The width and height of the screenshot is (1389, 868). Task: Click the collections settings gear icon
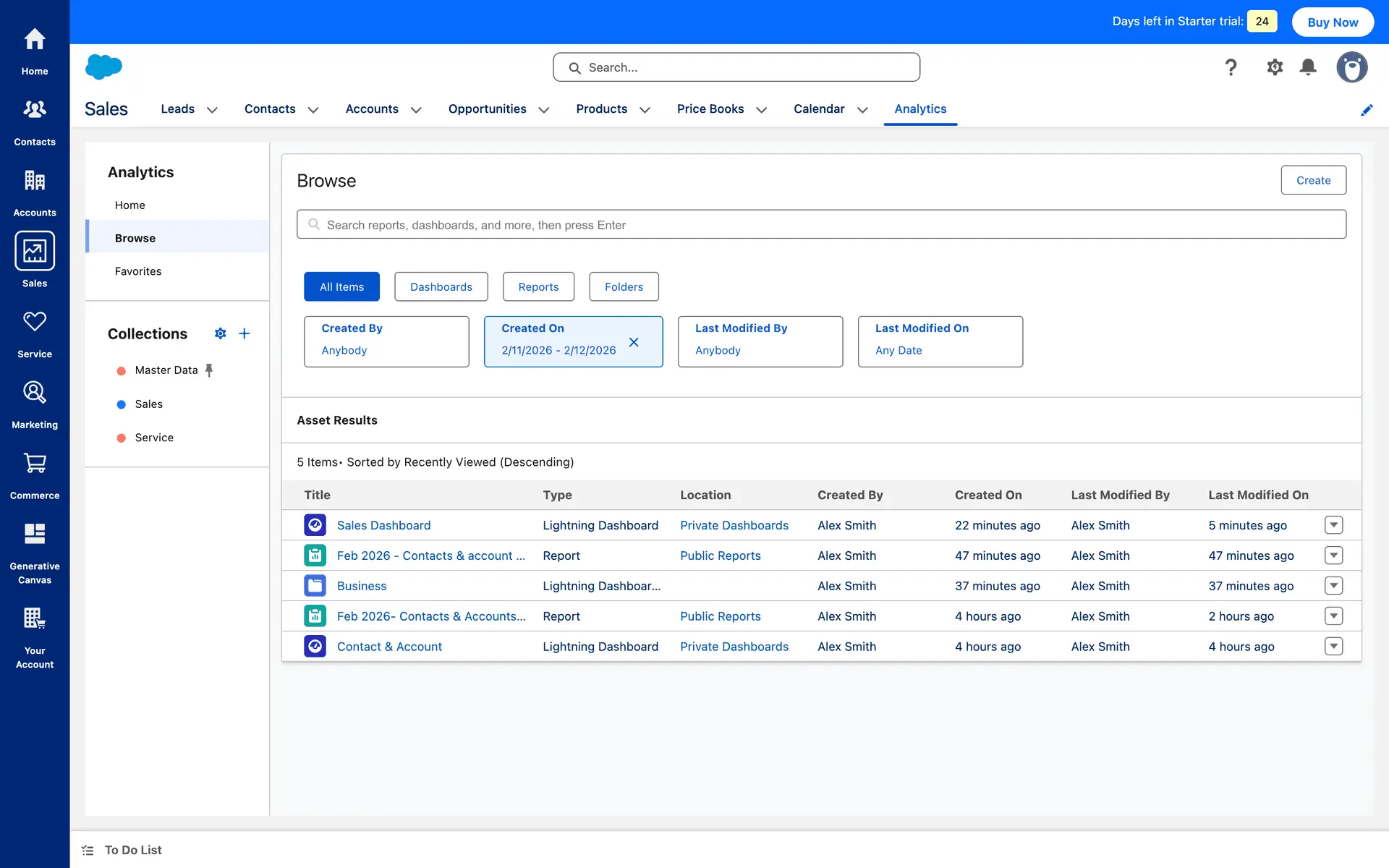pyautogui.click(x=221, y=333)
